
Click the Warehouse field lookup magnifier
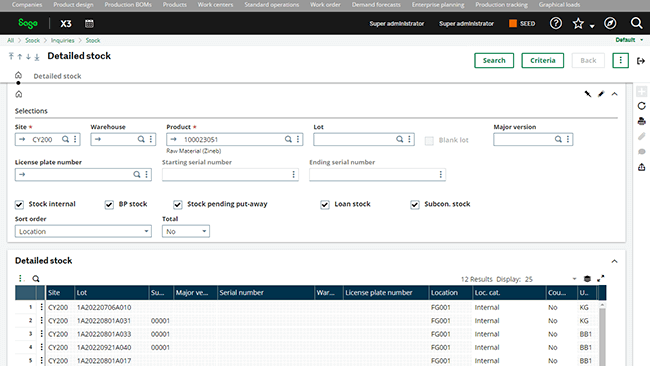pyautogui.click(x=141, y=139)
